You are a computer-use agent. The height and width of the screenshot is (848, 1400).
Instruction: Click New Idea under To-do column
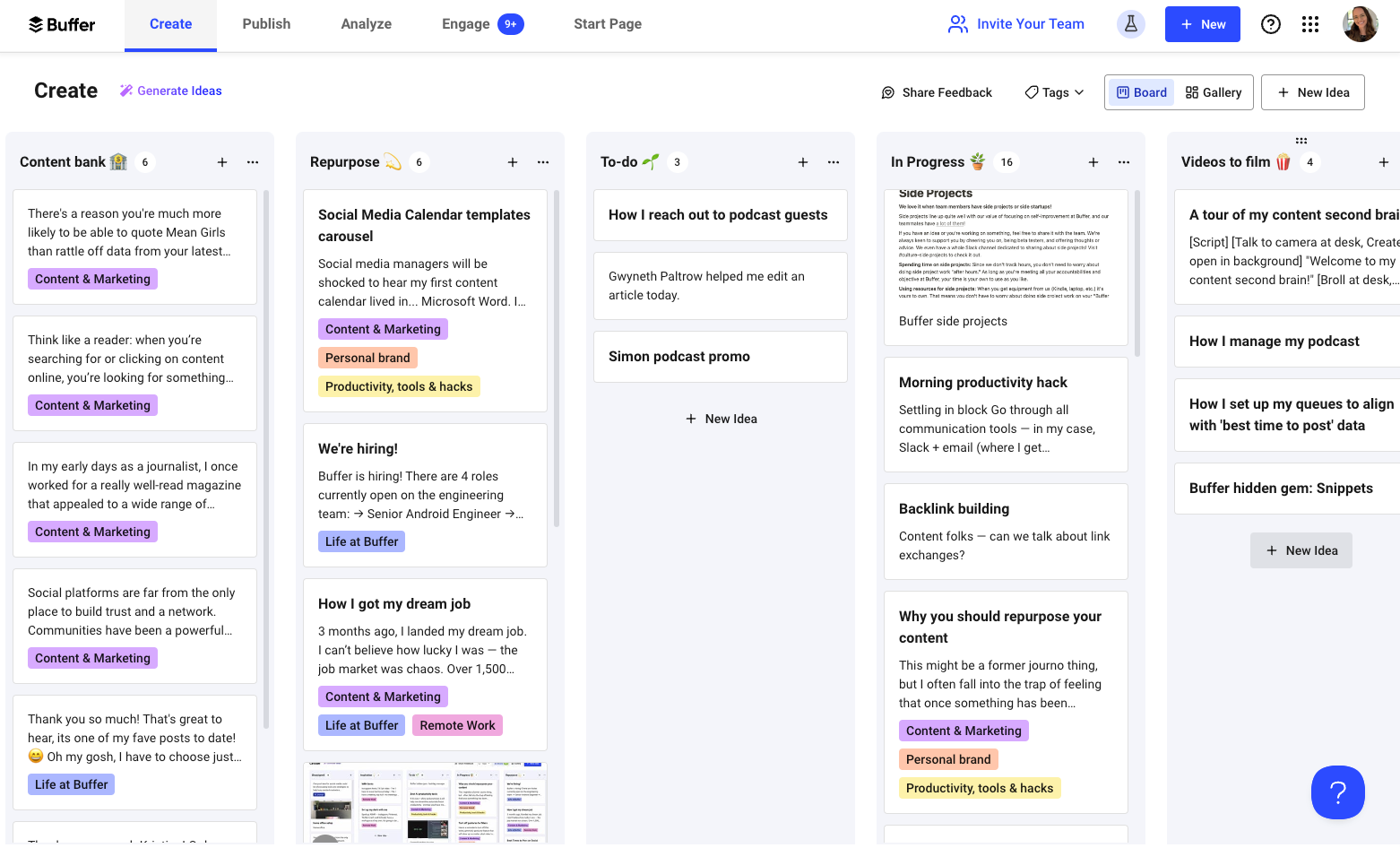tap(722, 419)
